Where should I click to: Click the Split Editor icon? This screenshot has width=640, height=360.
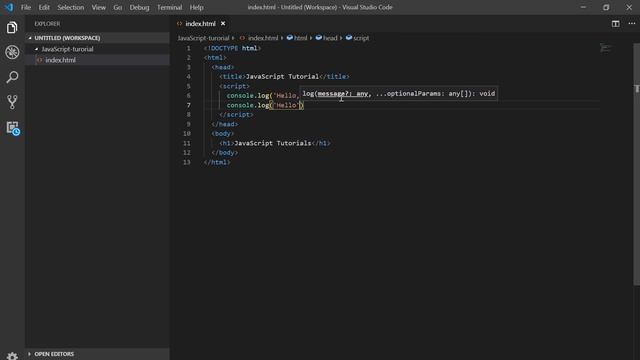[616, 24]
